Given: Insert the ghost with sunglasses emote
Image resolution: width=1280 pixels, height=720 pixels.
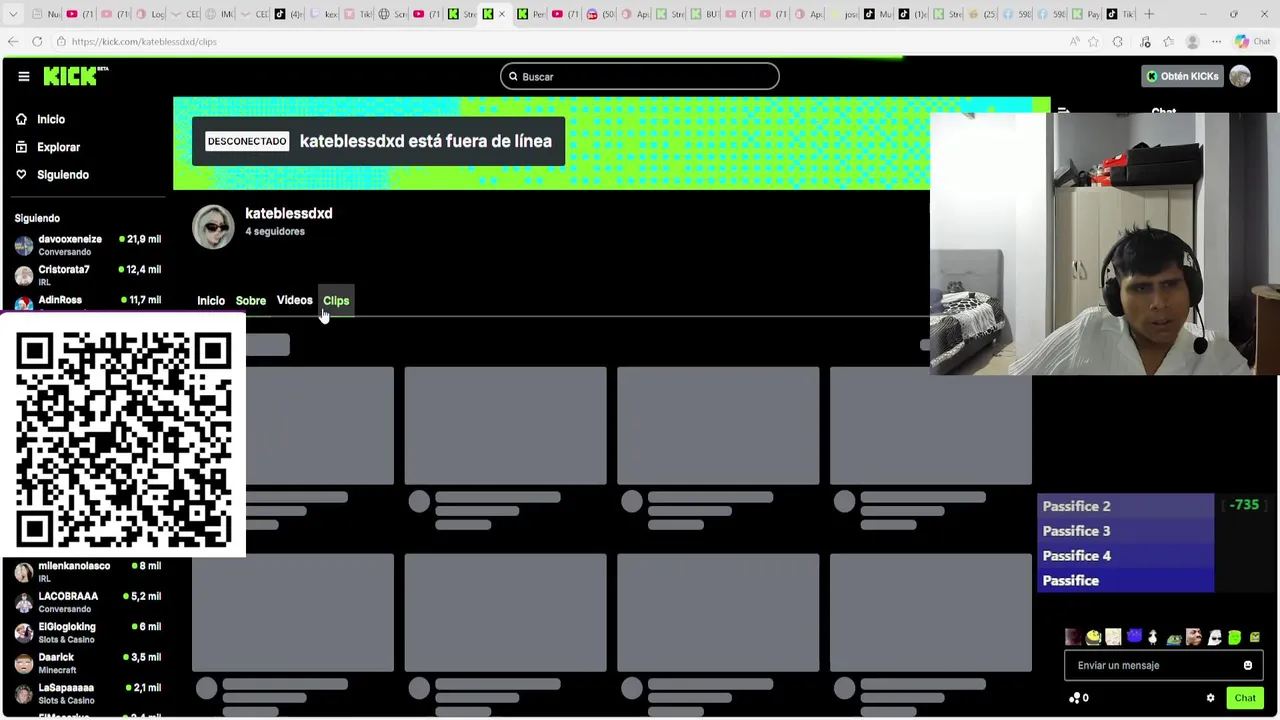Looking at the screenshot, I should 1214,637.
